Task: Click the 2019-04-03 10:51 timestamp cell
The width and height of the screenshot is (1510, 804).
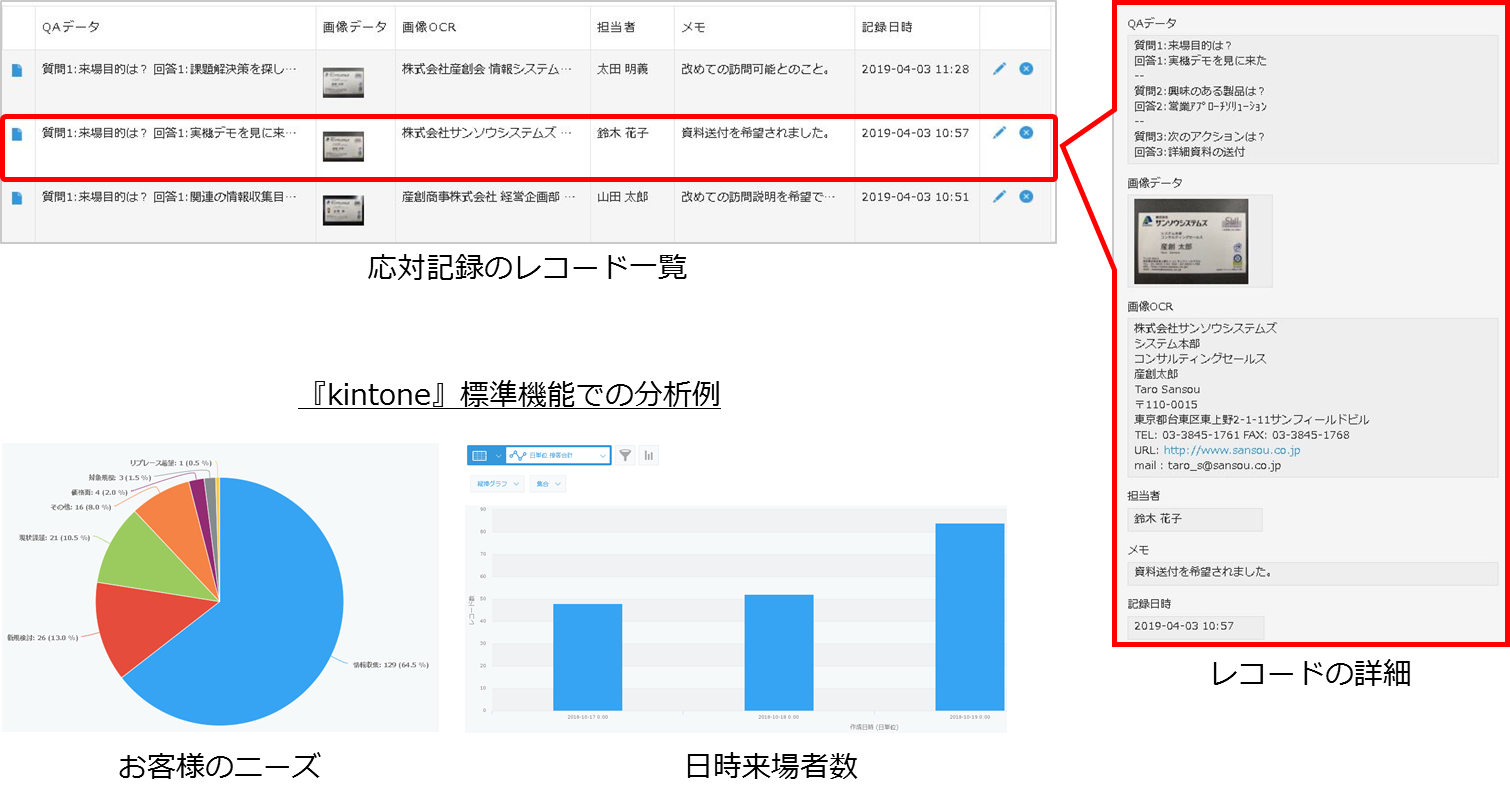Action: [x=915, y=197]
